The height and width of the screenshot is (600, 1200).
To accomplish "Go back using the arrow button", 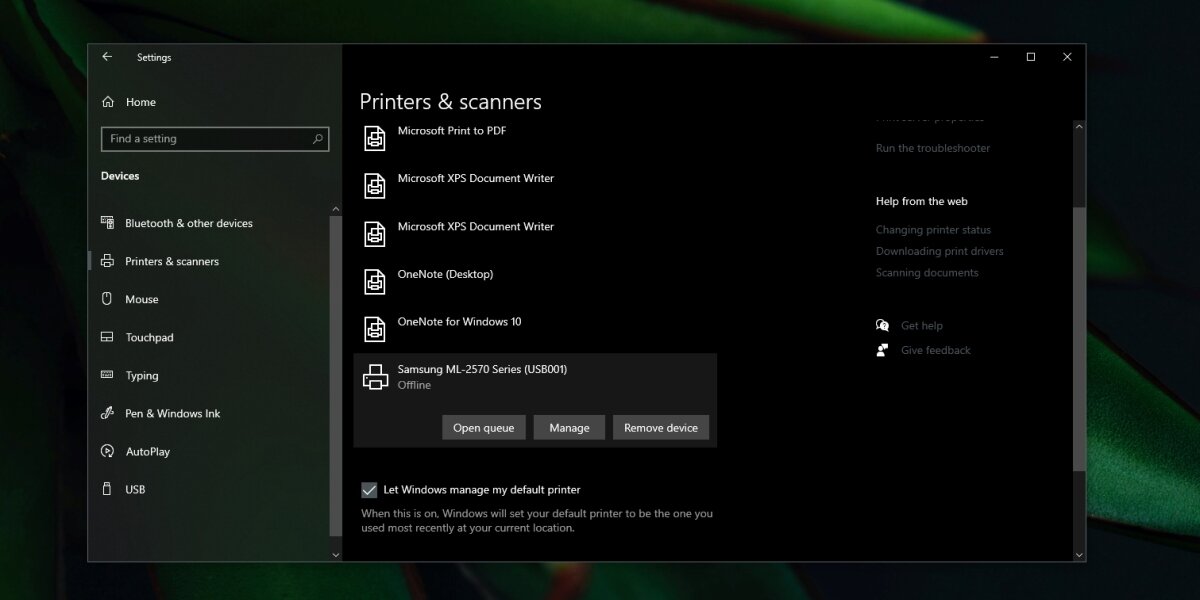I will tap(107, 57).
